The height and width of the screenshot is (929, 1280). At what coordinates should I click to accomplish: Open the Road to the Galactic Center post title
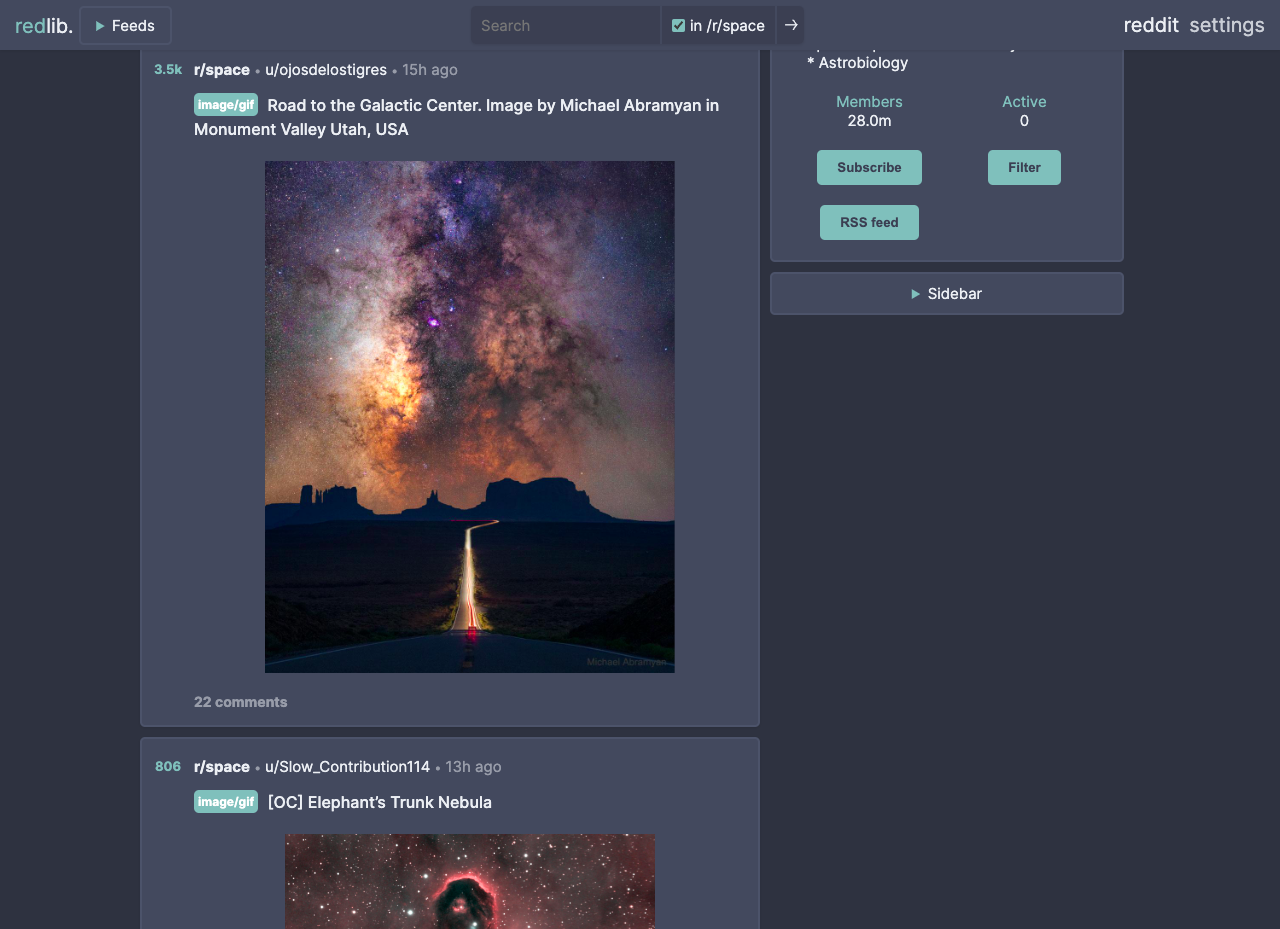coord(456,117)
